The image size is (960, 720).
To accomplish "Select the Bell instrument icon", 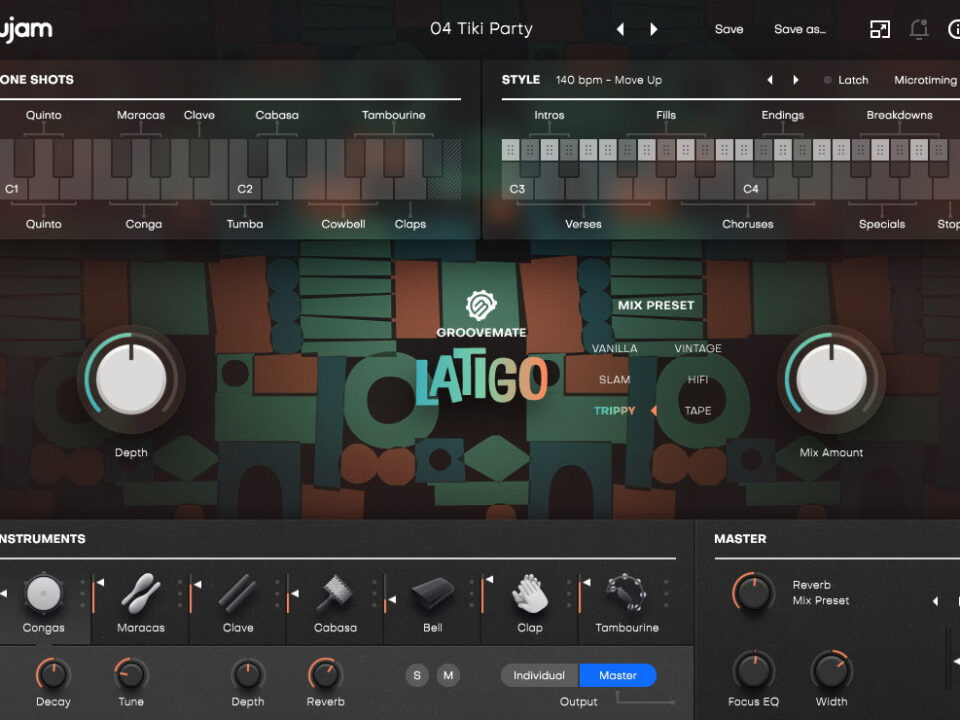I will pos(432,594).
